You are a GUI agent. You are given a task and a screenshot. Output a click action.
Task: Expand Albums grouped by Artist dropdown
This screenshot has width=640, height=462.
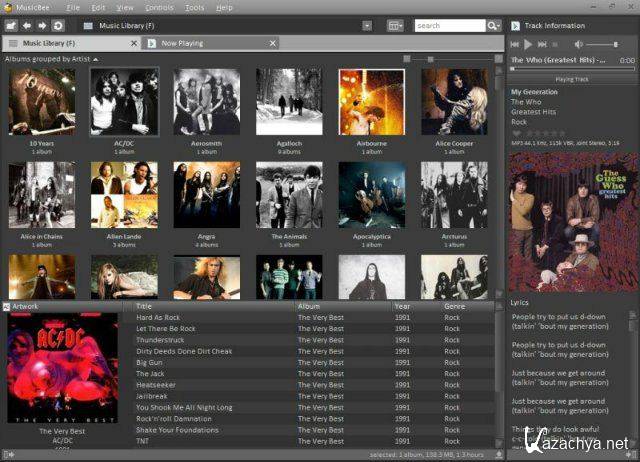click(x=96, y=60)
